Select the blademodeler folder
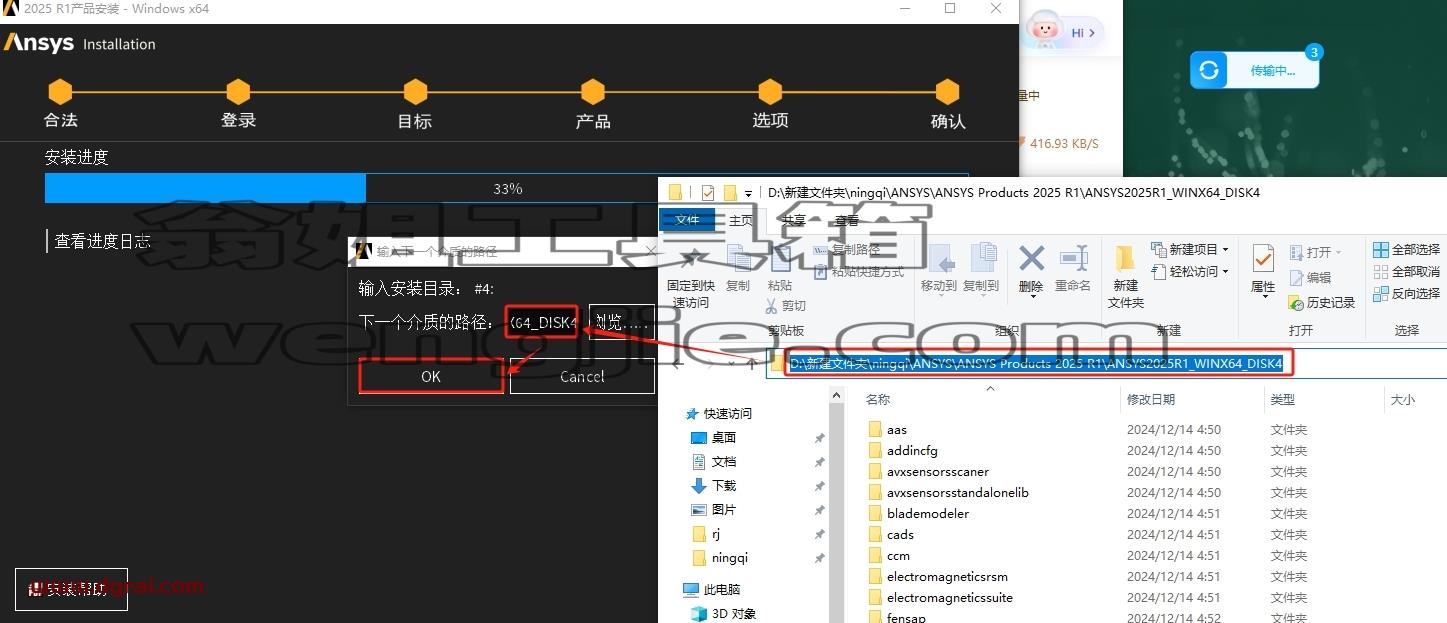Viewport: 1447px width, 623px height. click(928, 513)
